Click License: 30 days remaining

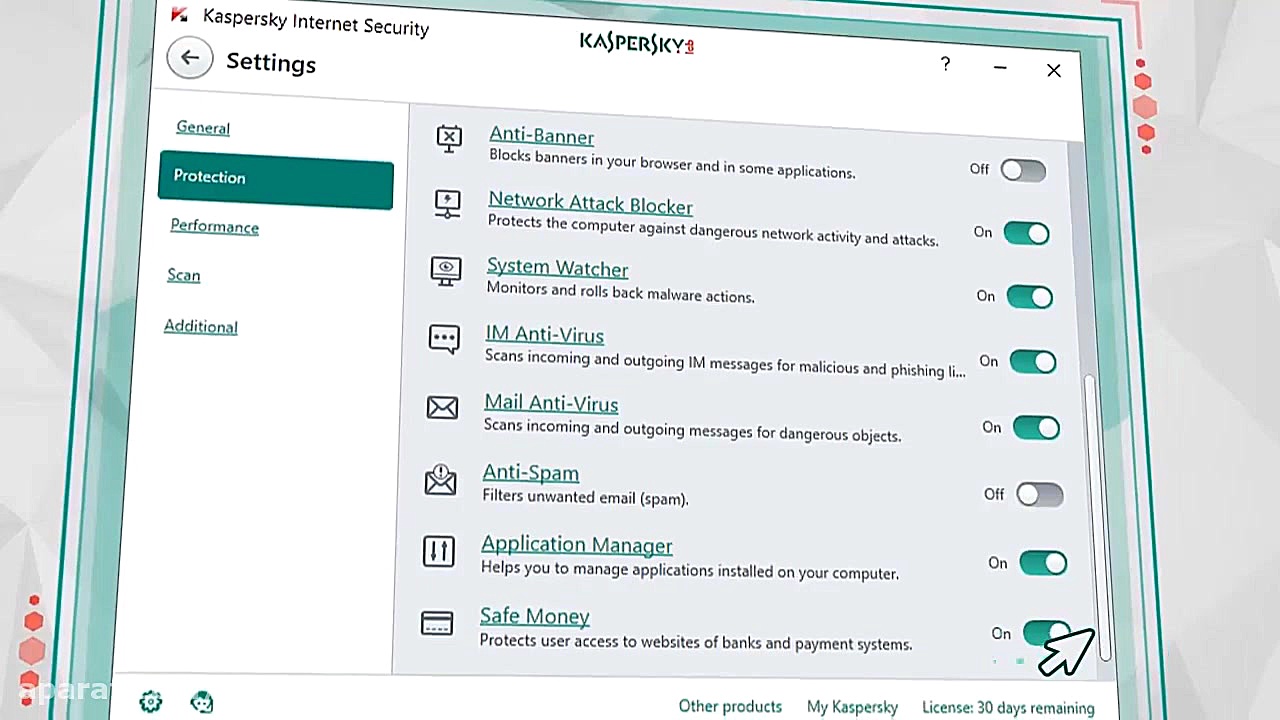(x=1008, y=708)
